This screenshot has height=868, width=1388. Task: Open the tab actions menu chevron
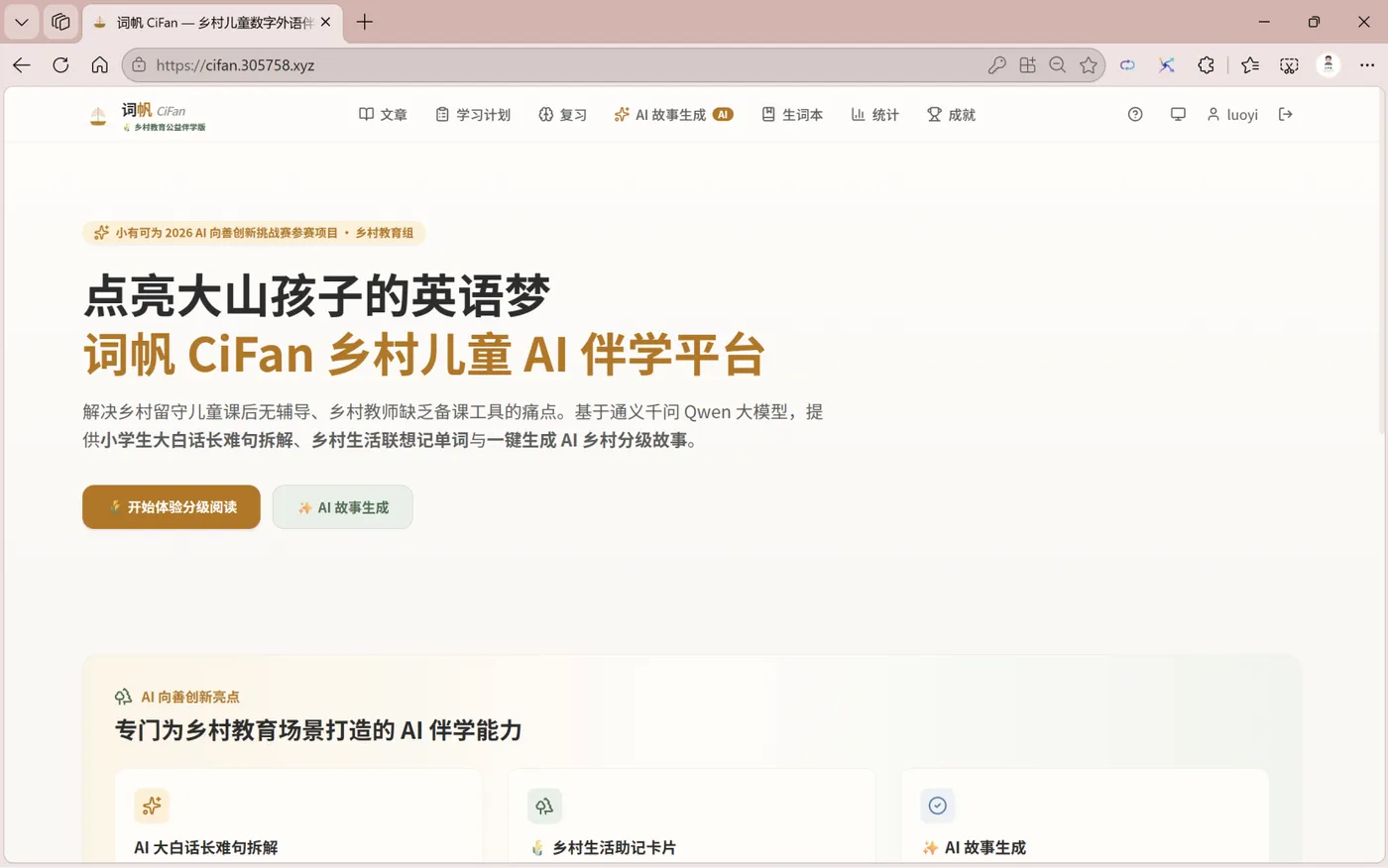click(x=22, y=22)
